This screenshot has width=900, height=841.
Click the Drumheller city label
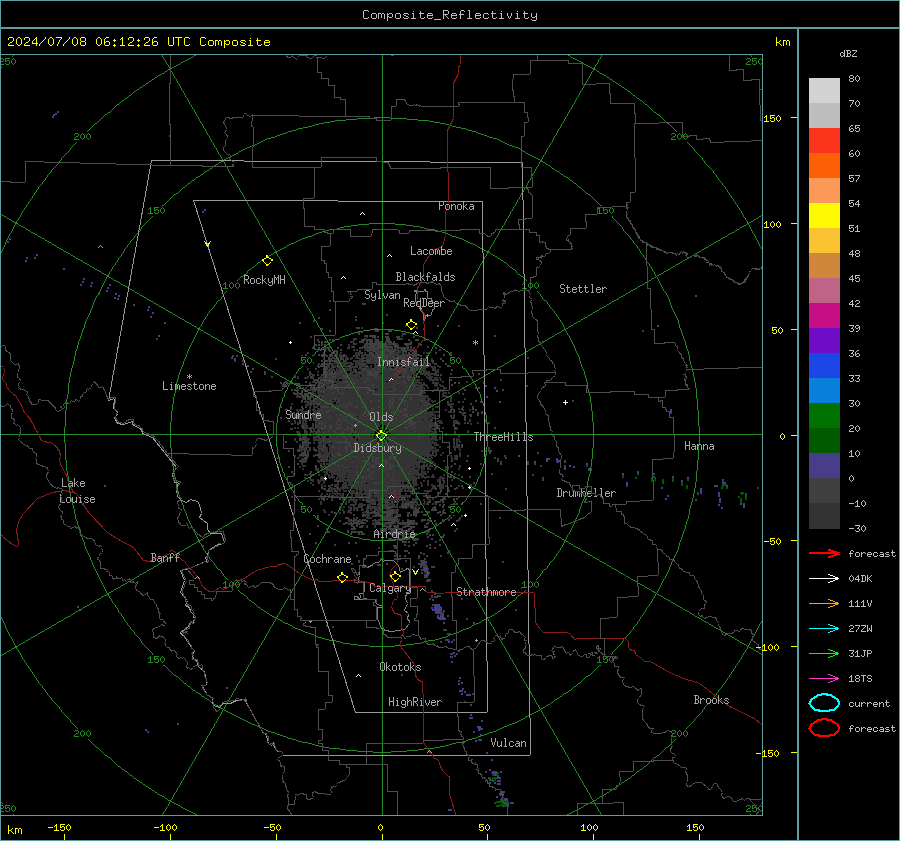coord(586,493)
